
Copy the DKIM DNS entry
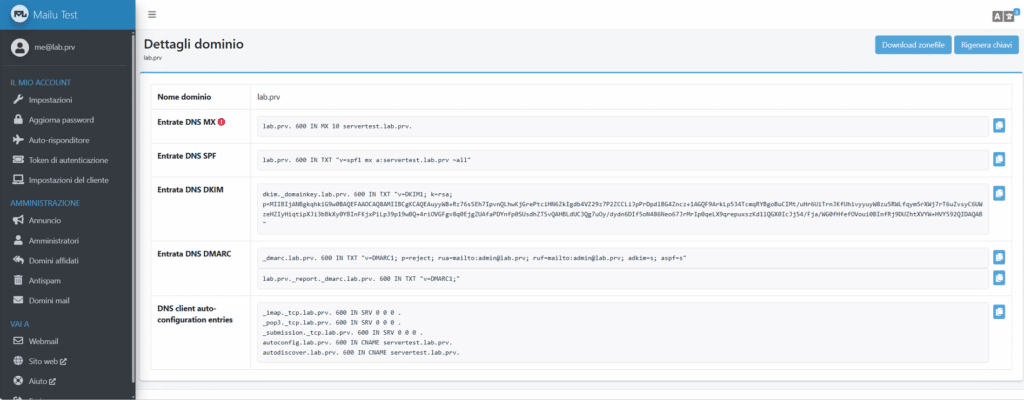point(999,193)
